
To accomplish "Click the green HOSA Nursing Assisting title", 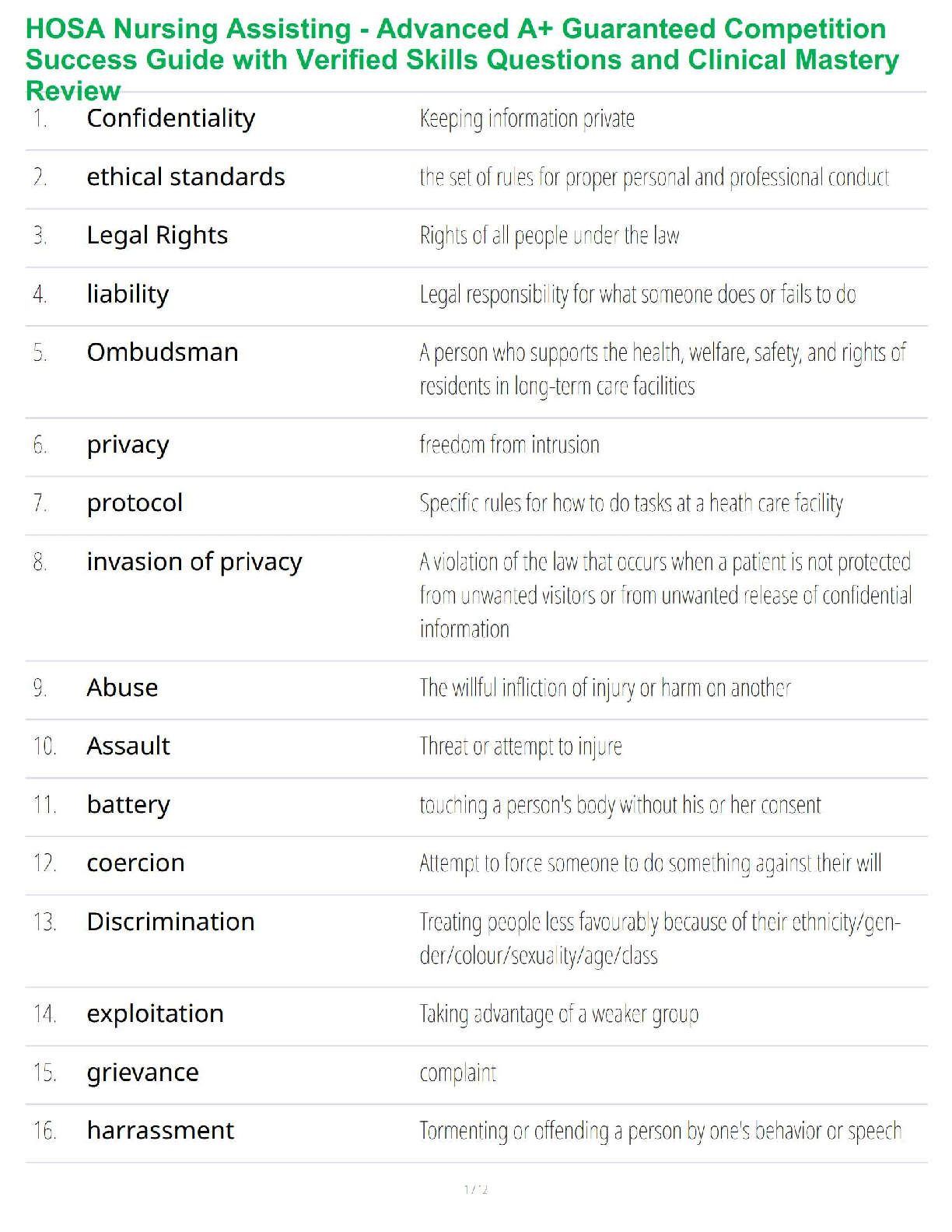I will (462, 60).
